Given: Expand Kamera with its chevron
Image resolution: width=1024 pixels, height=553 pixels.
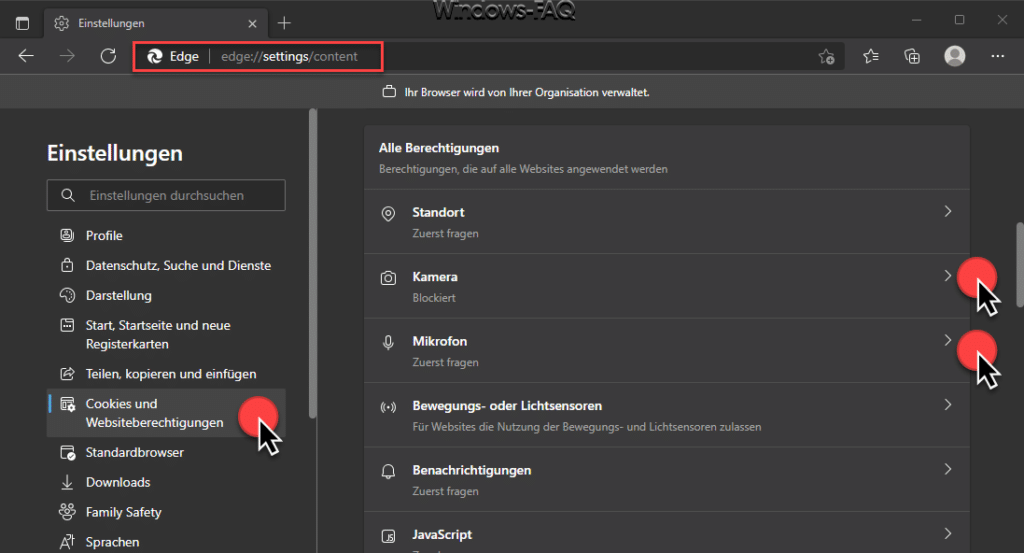Looking at the screenshot, I should (948, 276).
